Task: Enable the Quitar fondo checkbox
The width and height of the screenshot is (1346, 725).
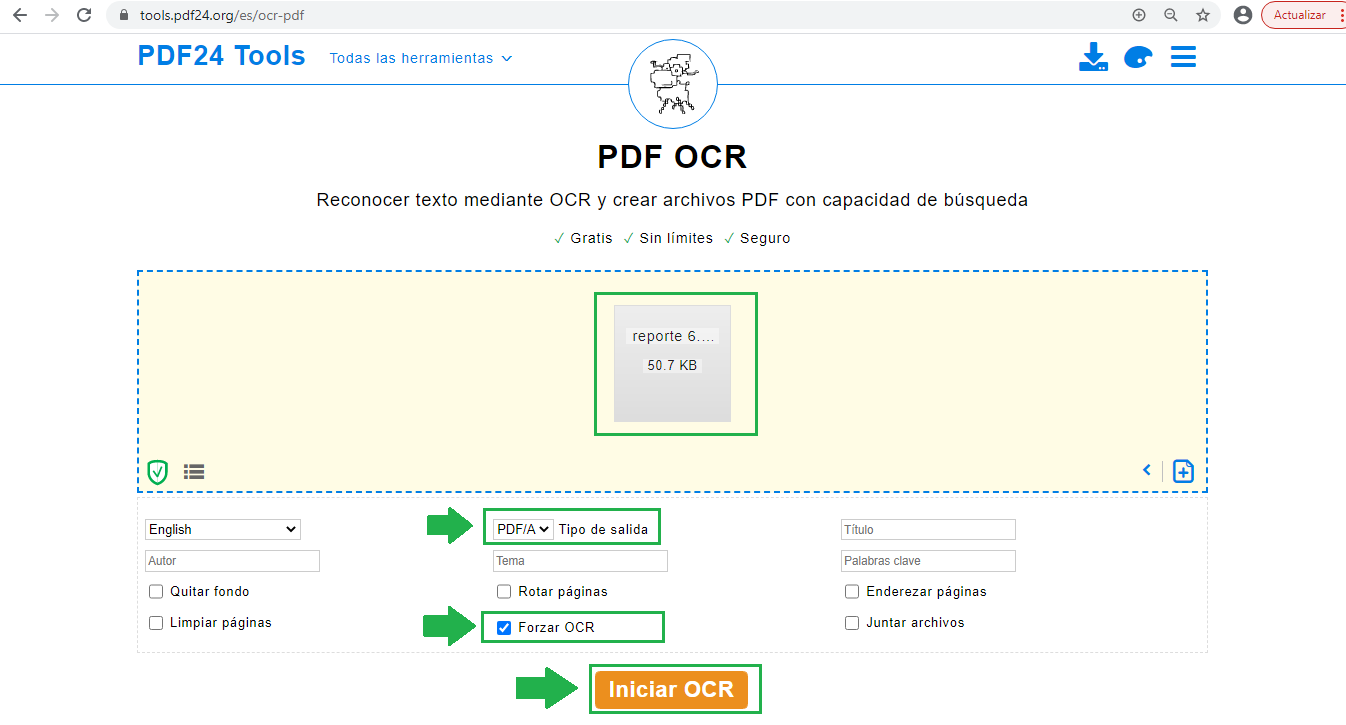Action: tap(156, 591)
